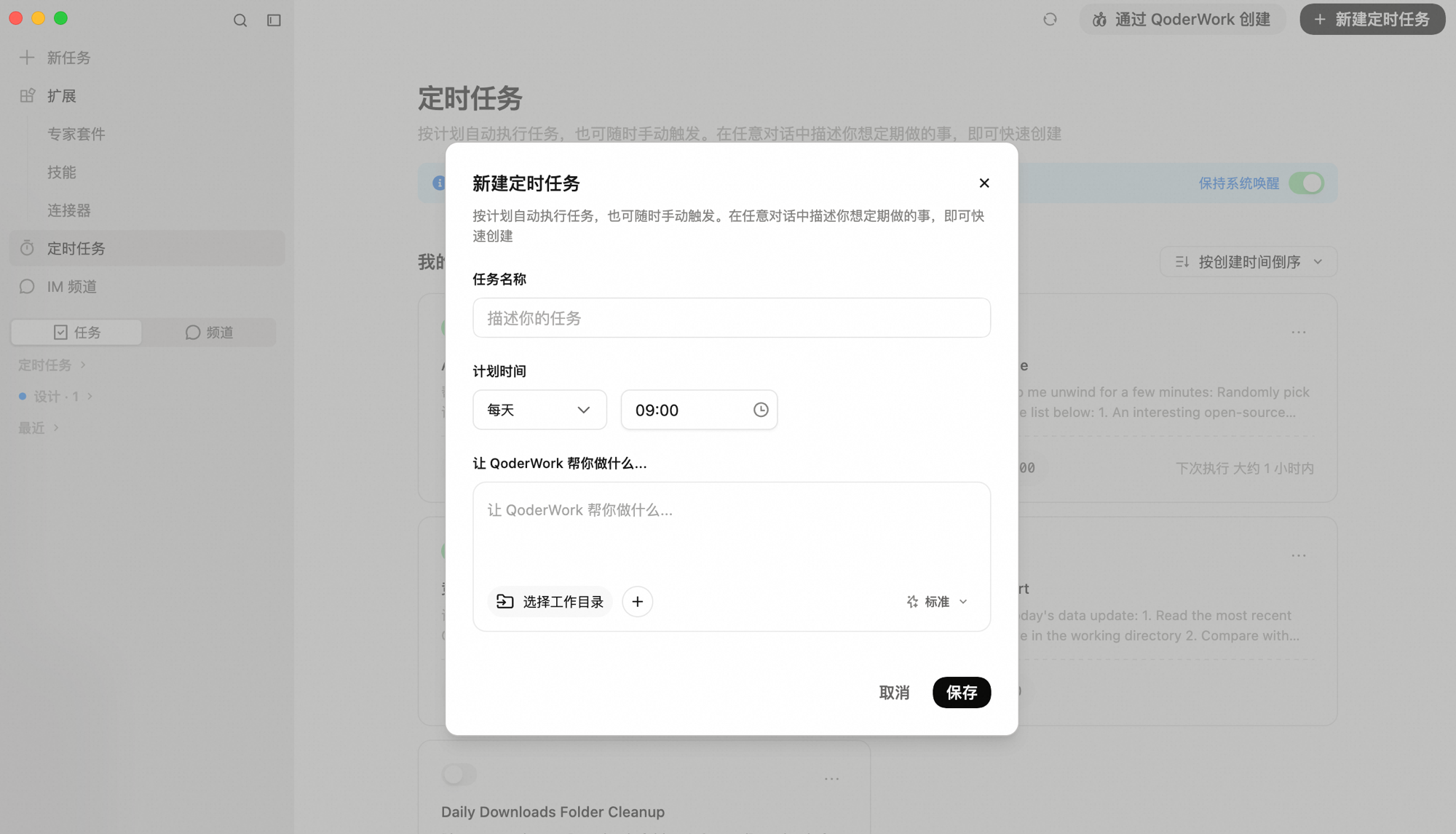1456x834 pixels.
Task: Open 专家套件 in sidebar
Action: (76, 134)
